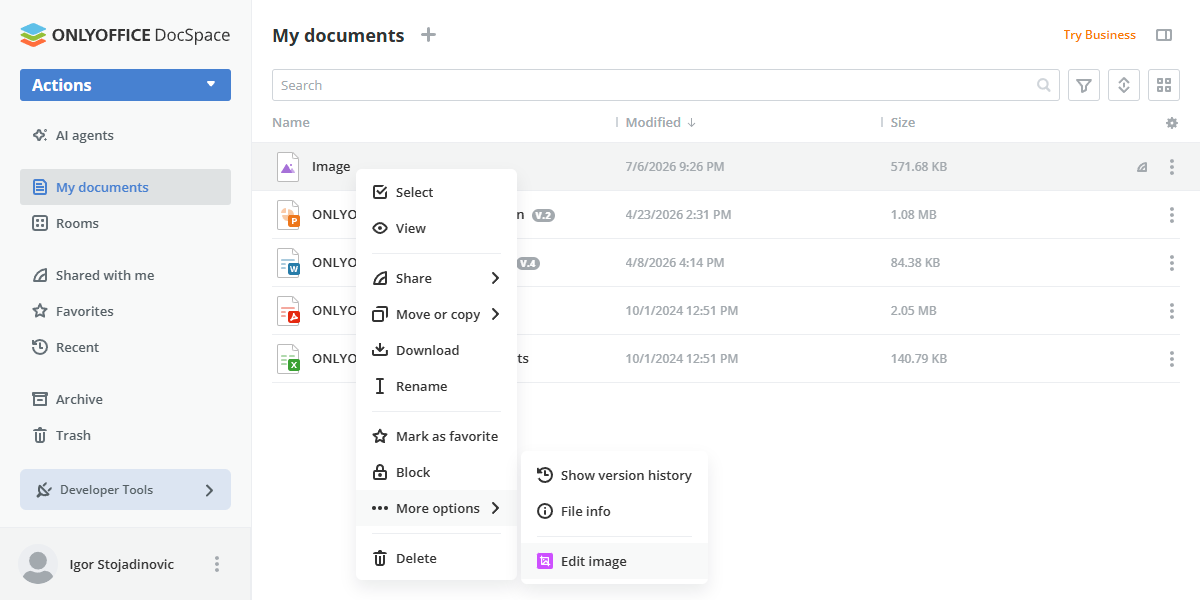Open the Actions dropdown button
1200x600 pixels.
tap(125, 85)
